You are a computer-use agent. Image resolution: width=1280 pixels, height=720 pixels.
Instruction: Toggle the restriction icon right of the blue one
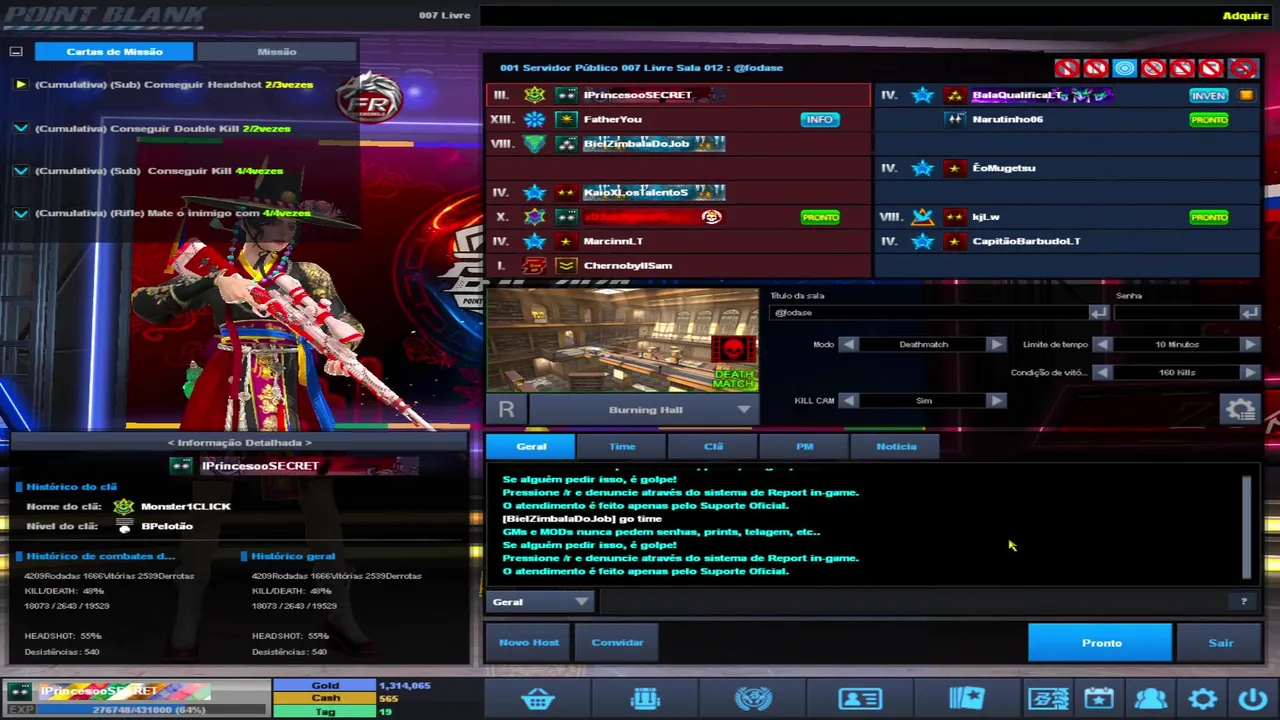pos(1153,68)
